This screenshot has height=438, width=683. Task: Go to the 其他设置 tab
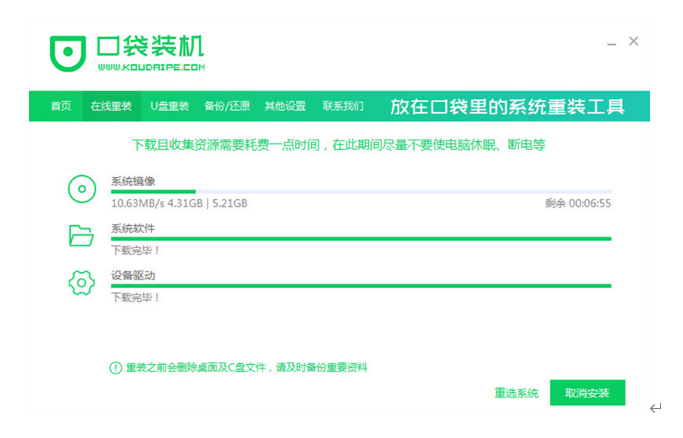[285, 106]
